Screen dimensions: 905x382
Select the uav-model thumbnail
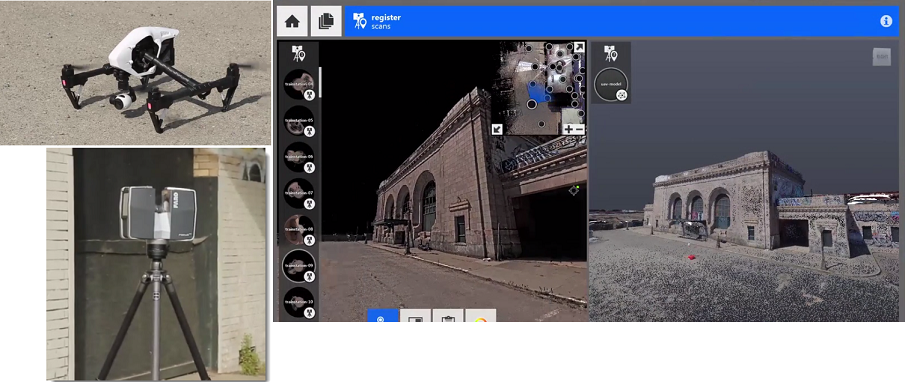pyautogui.click(x=611, y=85)
